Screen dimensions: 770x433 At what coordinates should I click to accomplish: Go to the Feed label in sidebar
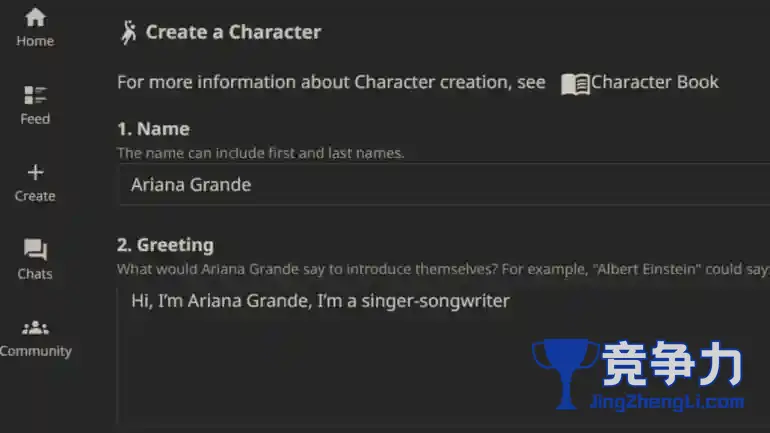35,119
